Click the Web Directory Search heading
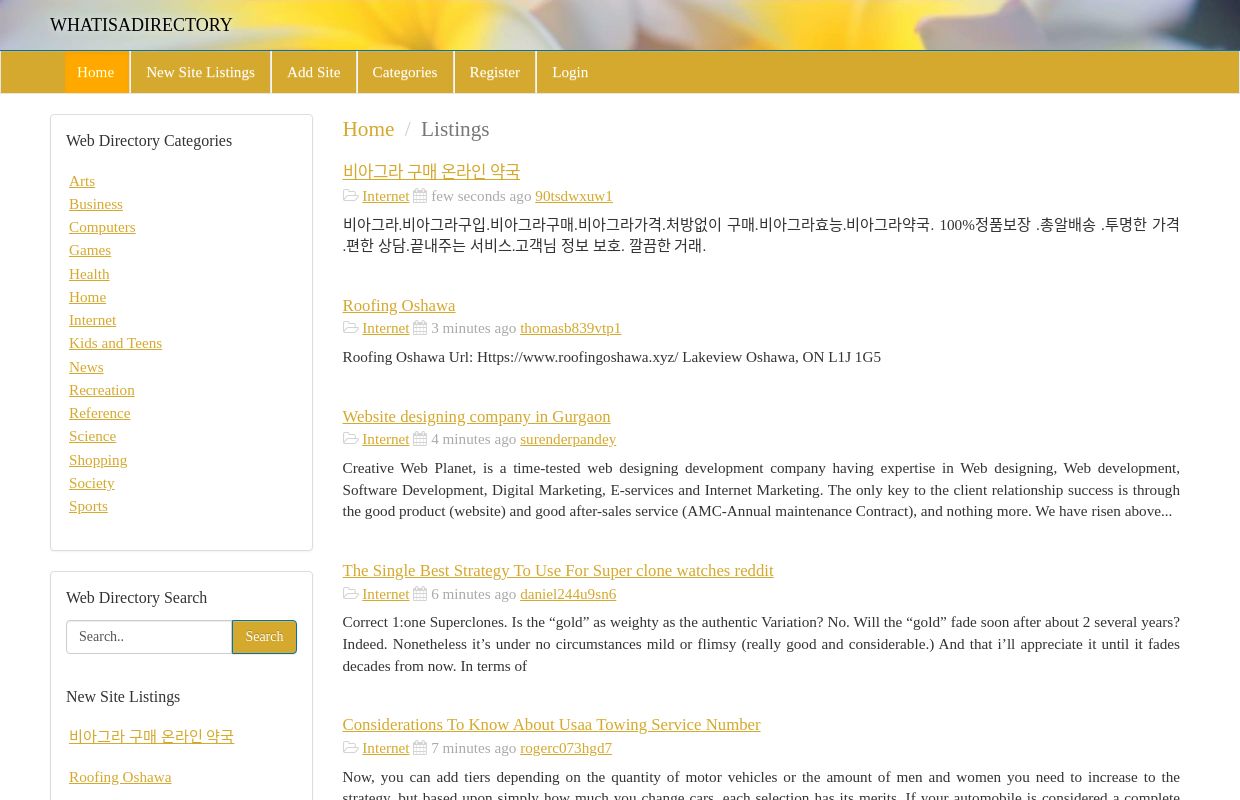Viewport: 1240px width, 800px height. [136, 598]
